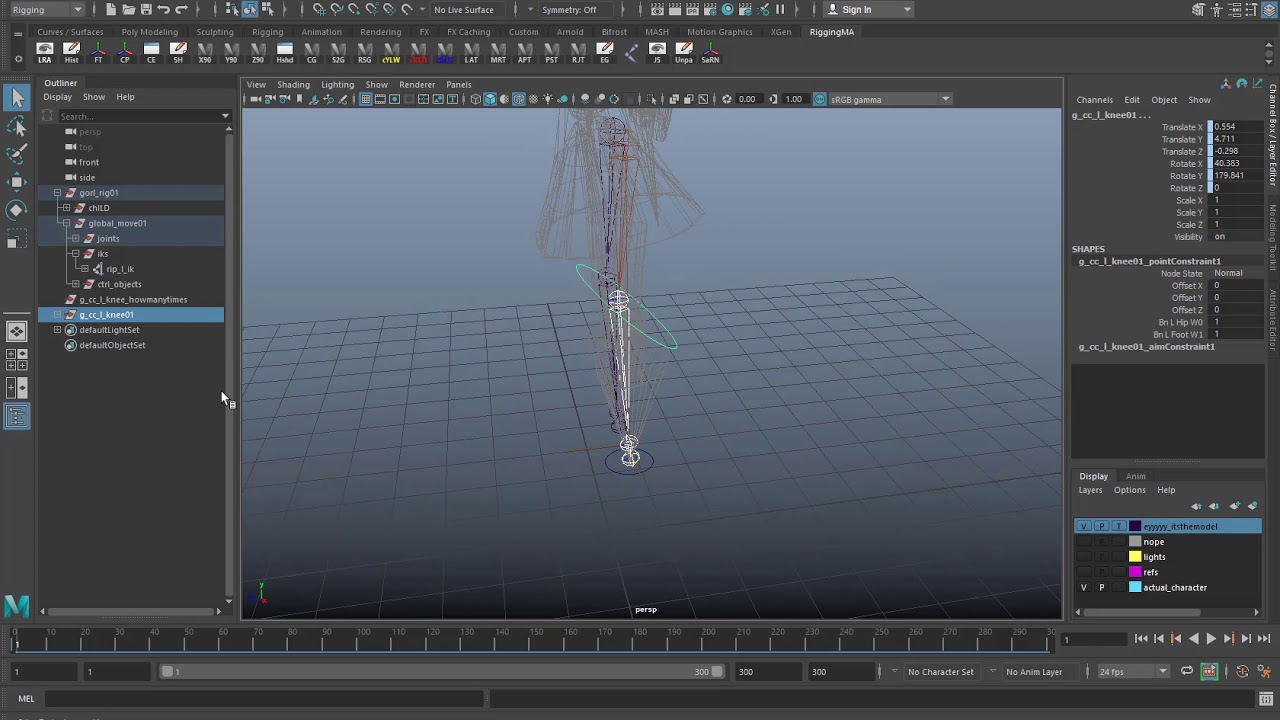The height and width of the screenshot is (720, 1280).
Task: Open the Anim layer tab
Action: click(x=1135, y=476)
